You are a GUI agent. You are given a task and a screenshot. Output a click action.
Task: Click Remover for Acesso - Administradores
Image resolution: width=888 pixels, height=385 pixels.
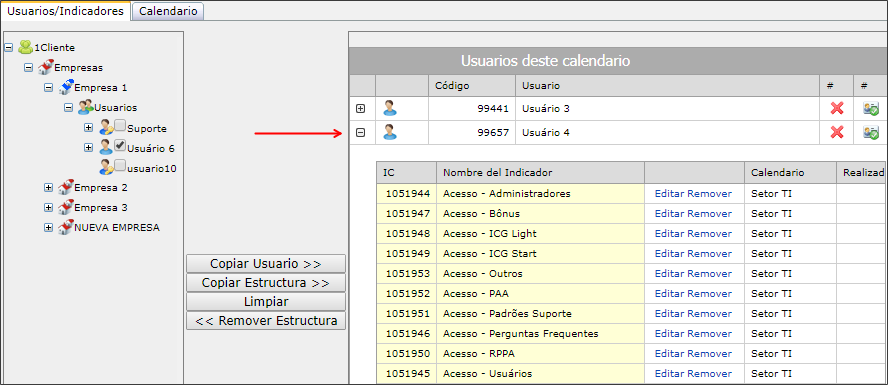pos(710,194)
